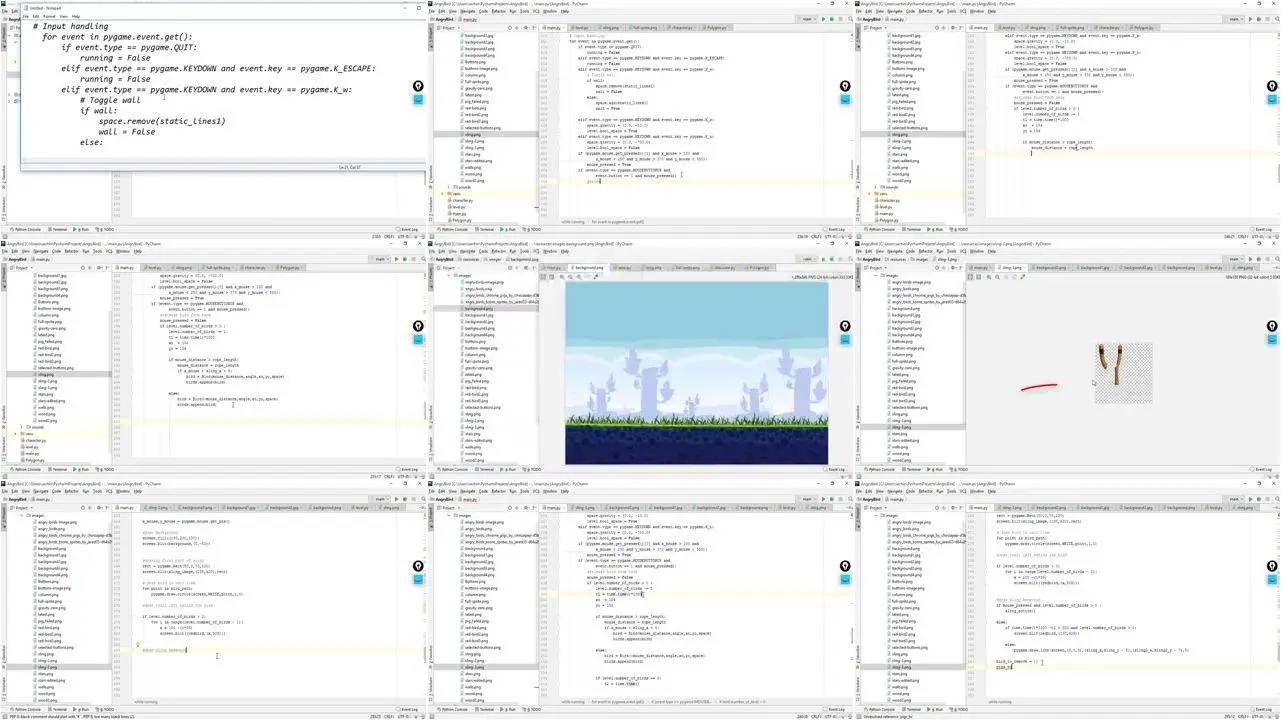Select character.py in top-middle frame project tree
The image size is (1281, 720).
(462, 200)
